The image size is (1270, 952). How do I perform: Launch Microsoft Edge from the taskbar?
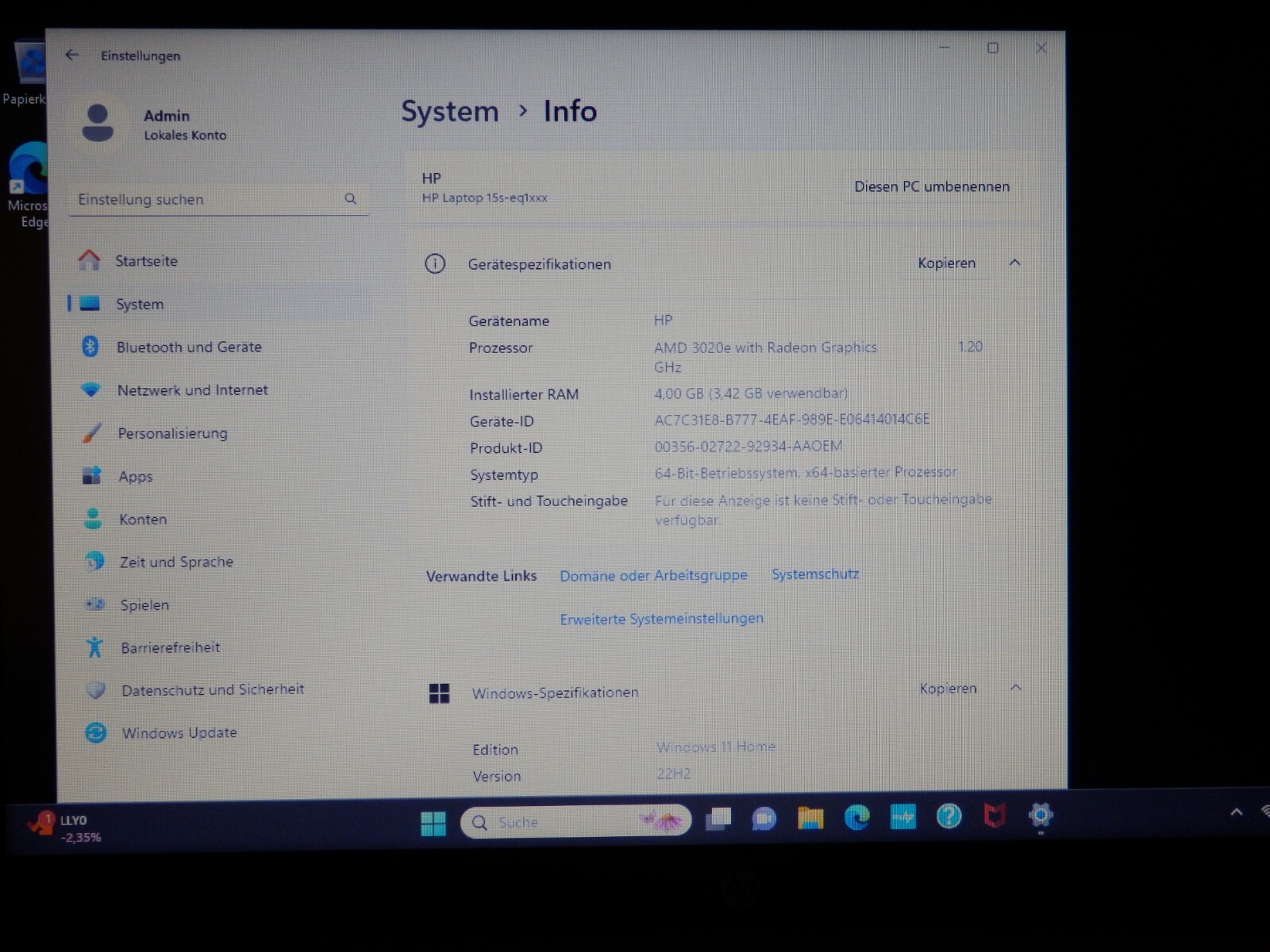[856, 816]
